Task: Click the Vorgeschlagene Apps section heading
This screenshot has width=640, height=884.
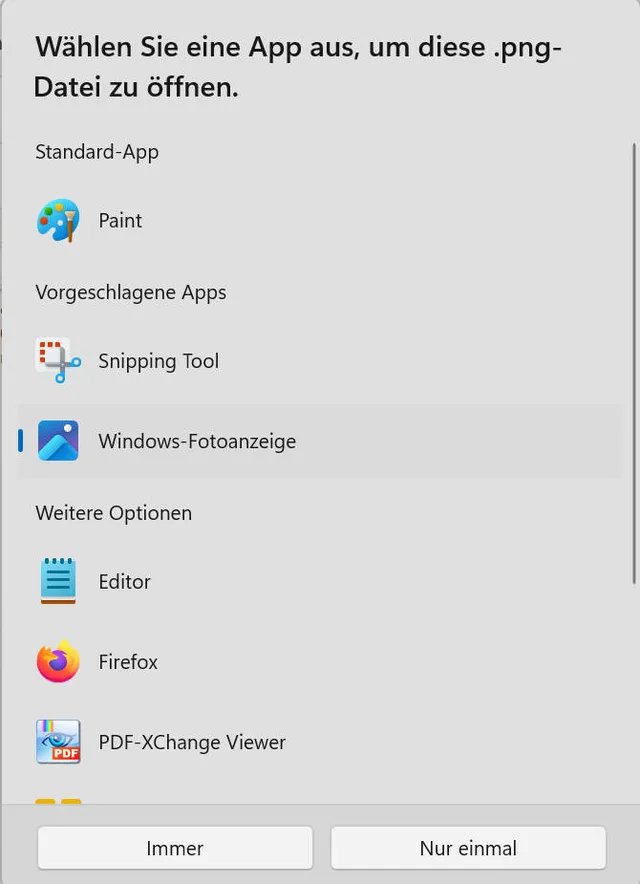Action: [x=131, y=292]
